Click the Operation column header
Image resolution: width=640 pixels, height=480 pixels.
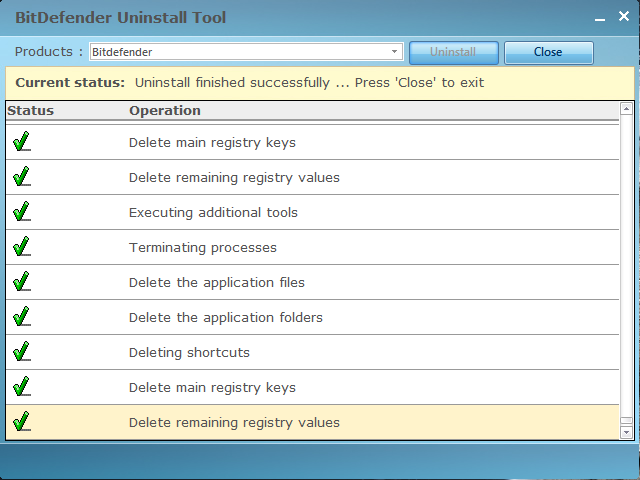165,111
